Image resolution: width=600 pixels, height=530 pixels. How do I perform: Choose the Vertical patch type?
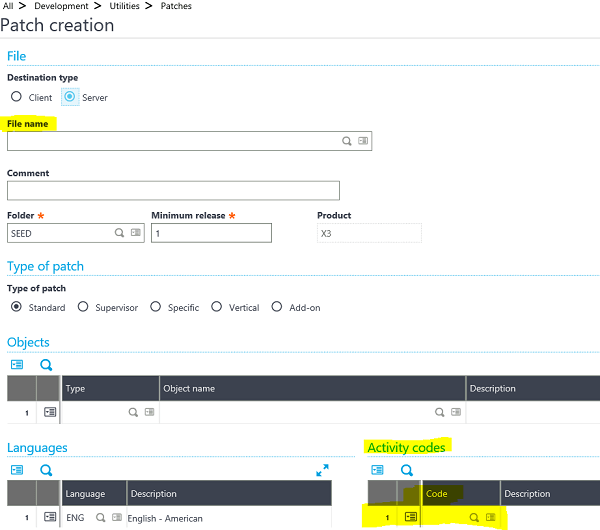tap(217, 307)
